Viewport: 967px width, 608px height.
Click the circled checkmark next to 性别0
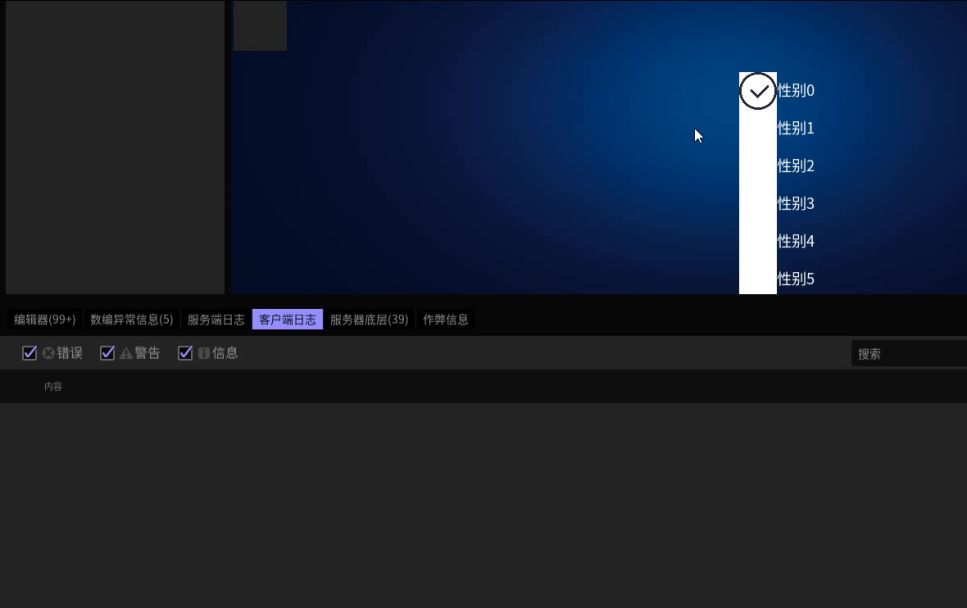click(758, 91)
